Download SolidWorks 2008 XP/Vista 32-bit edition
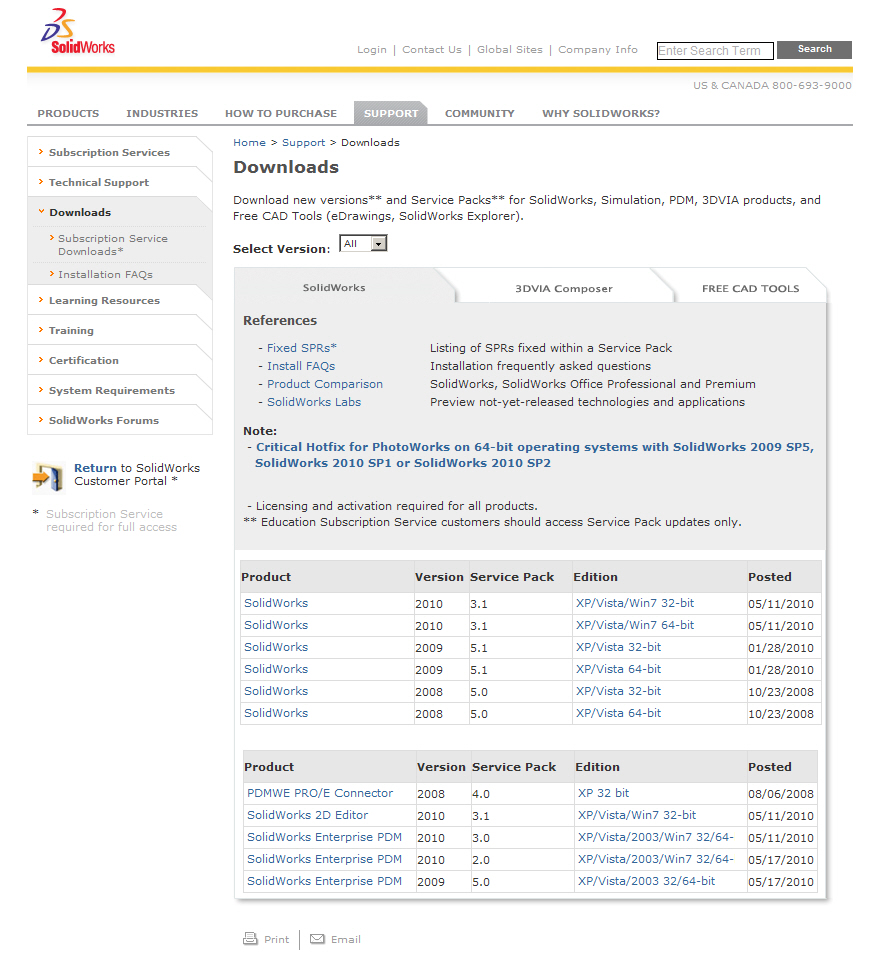The width and height of the screenshot is (880, 957). click(618, 691)
